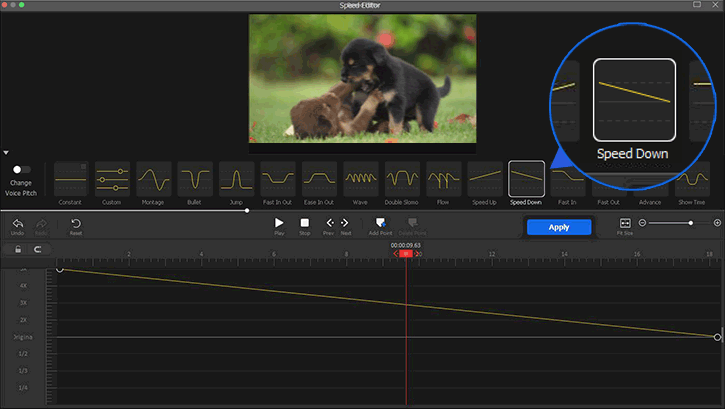
Task: Go to the next point
Action: 345,223
